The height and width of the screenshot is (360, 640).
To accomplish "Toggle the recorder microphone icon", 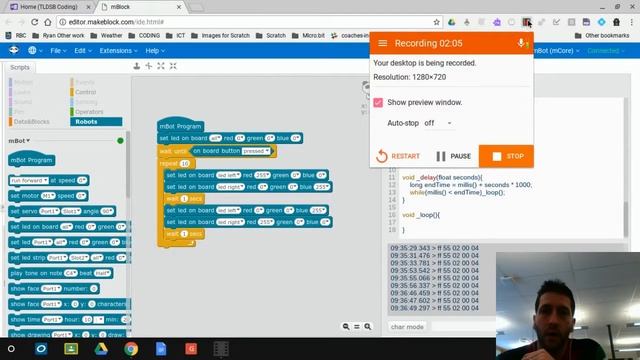I will (521, 43).
